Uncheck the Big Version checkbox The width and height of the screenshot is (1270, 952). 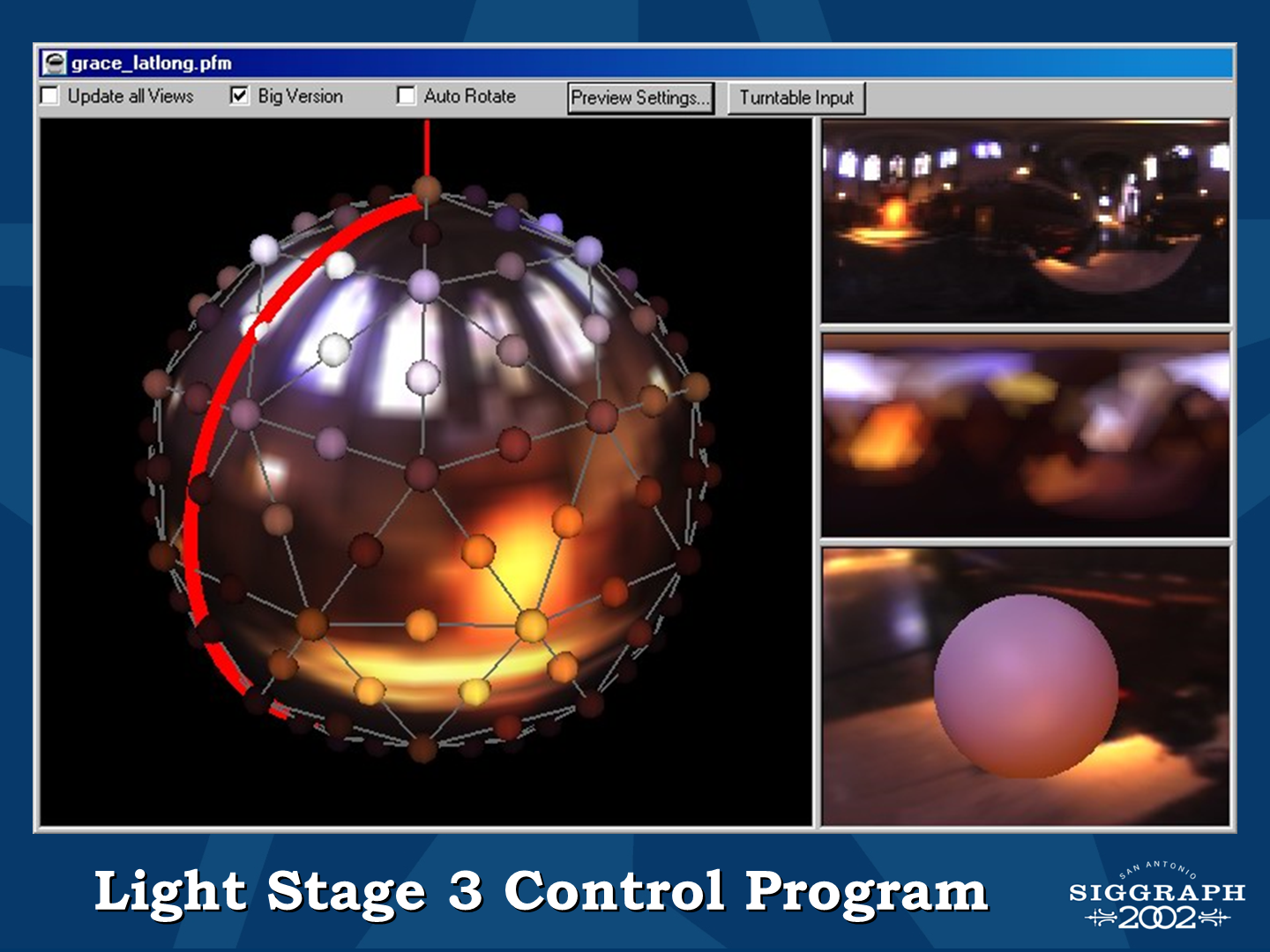[239, 96]
